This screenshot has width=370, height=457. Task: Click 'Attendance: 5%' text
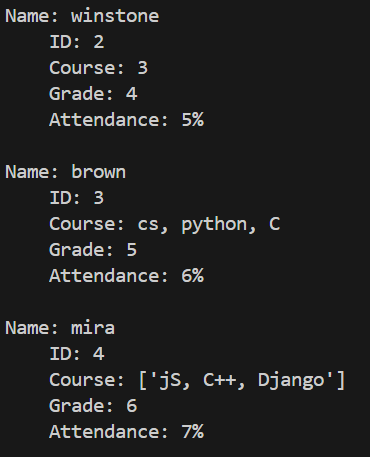tap(126, 120)
